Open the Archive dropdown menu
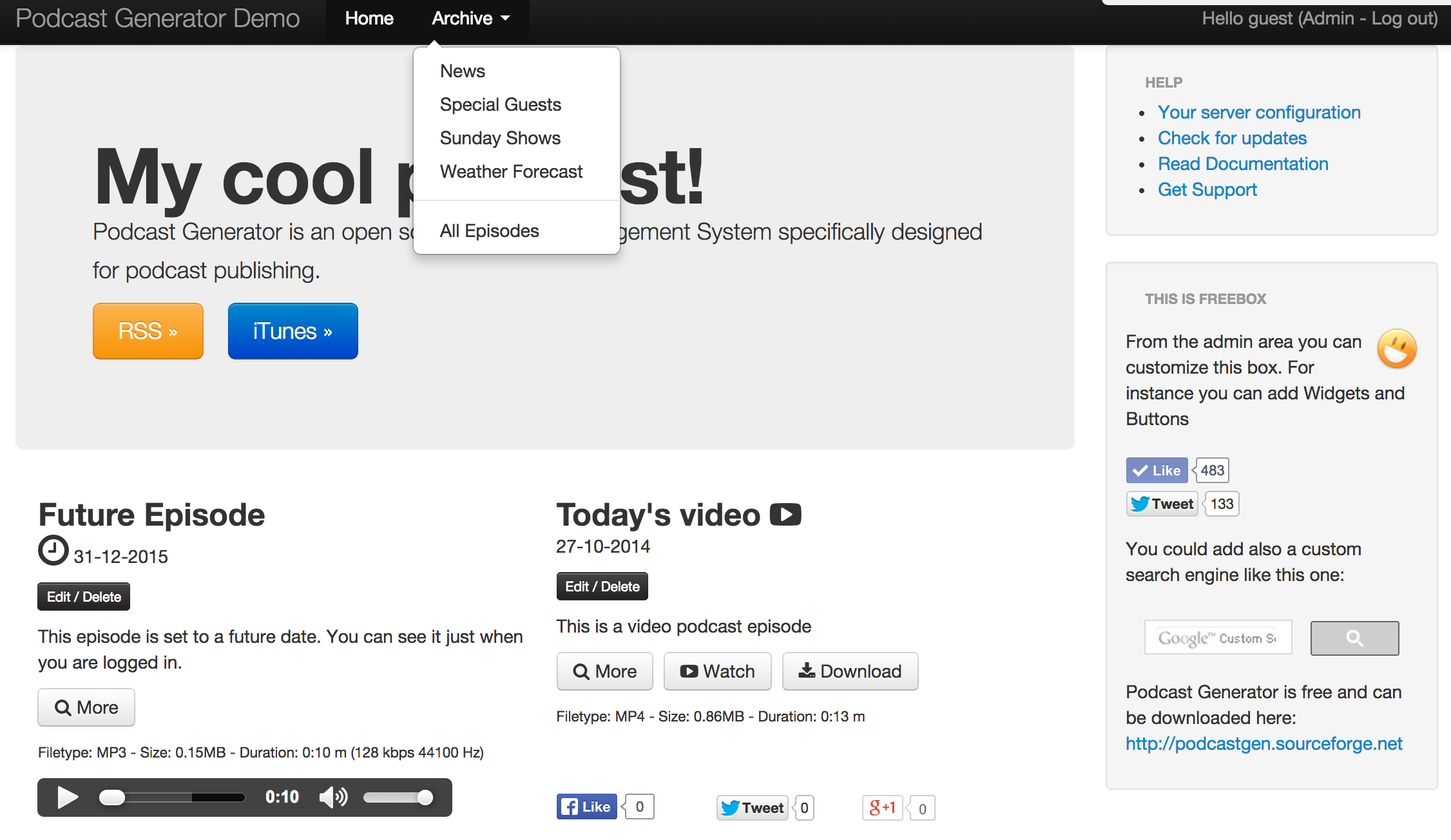1451x840 pixels. pyautogui.click(x=470, y=18)
